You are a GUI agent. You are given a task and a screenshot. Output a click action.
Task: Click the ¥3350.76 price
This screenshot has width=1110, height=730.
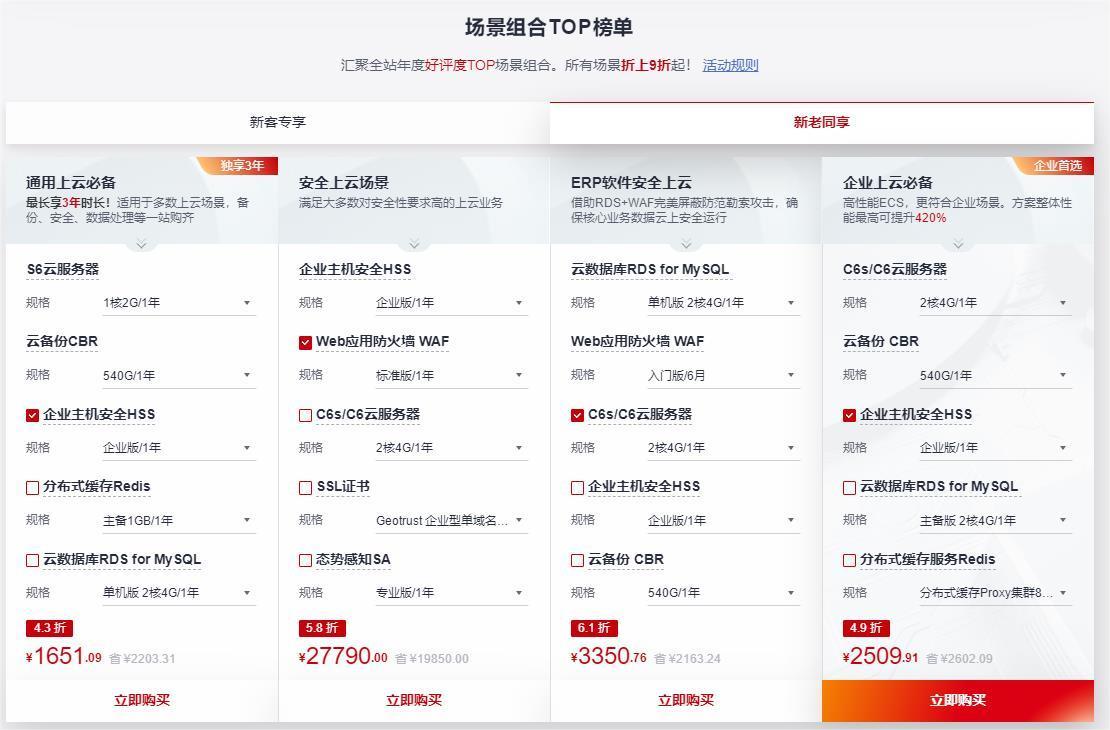pyautogui.click(x=609, y=656)
